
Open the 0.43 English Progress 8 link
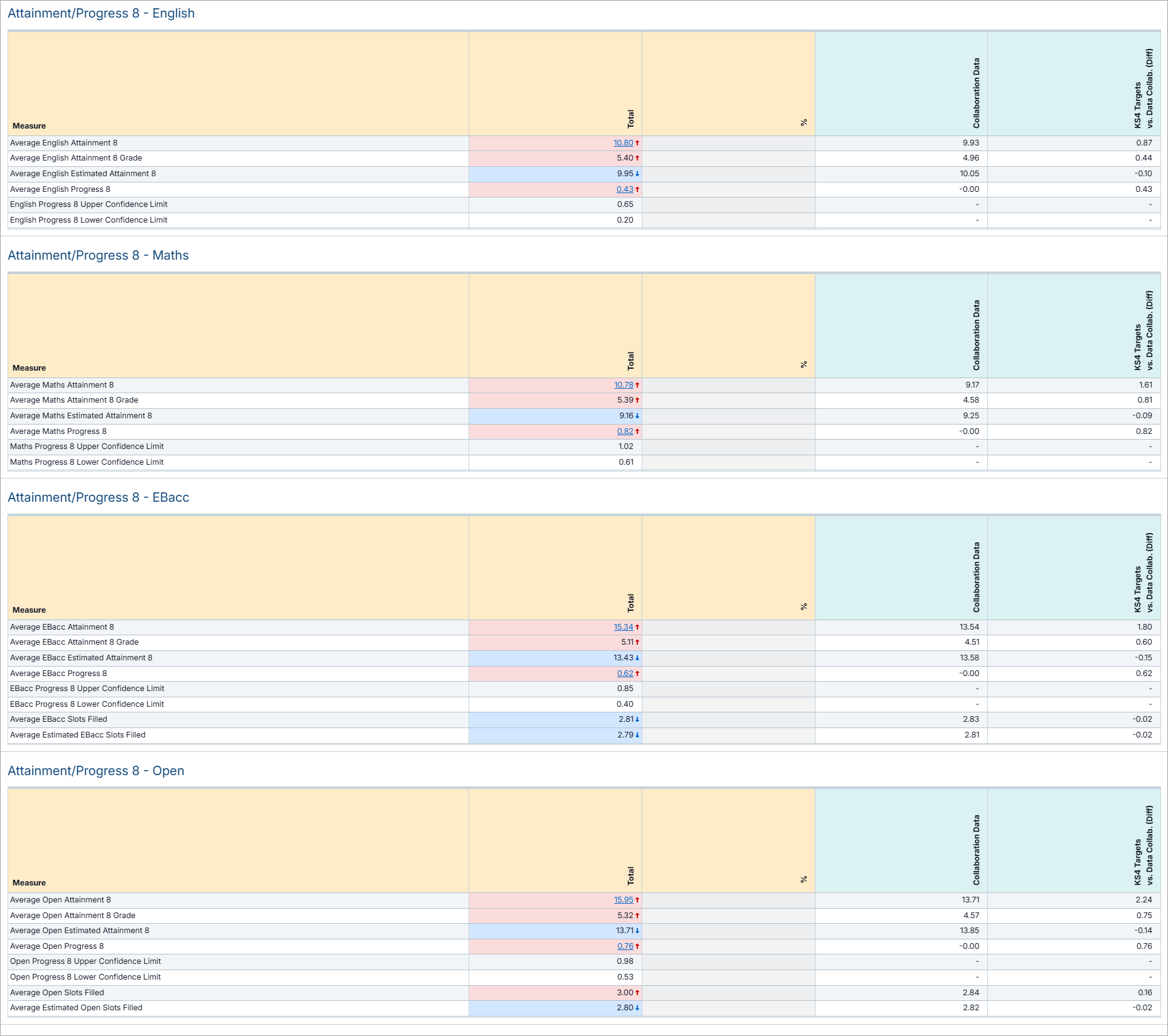(x=624, y=189)
